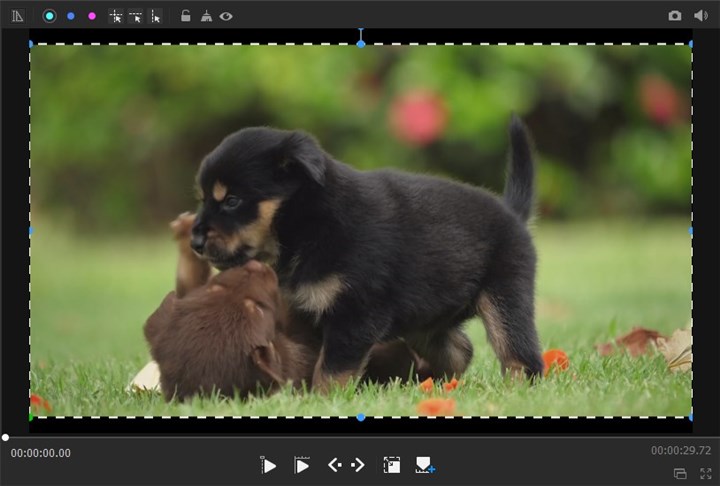The image size is (720, 486).
Task: Enter fullscreen preview with expand icon
Action: (706, 473)
